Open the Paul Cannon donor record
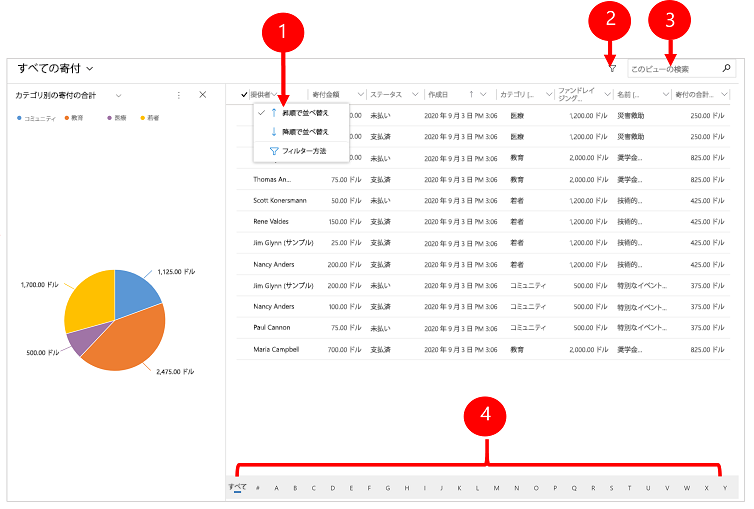 click(x=272, y=327)
